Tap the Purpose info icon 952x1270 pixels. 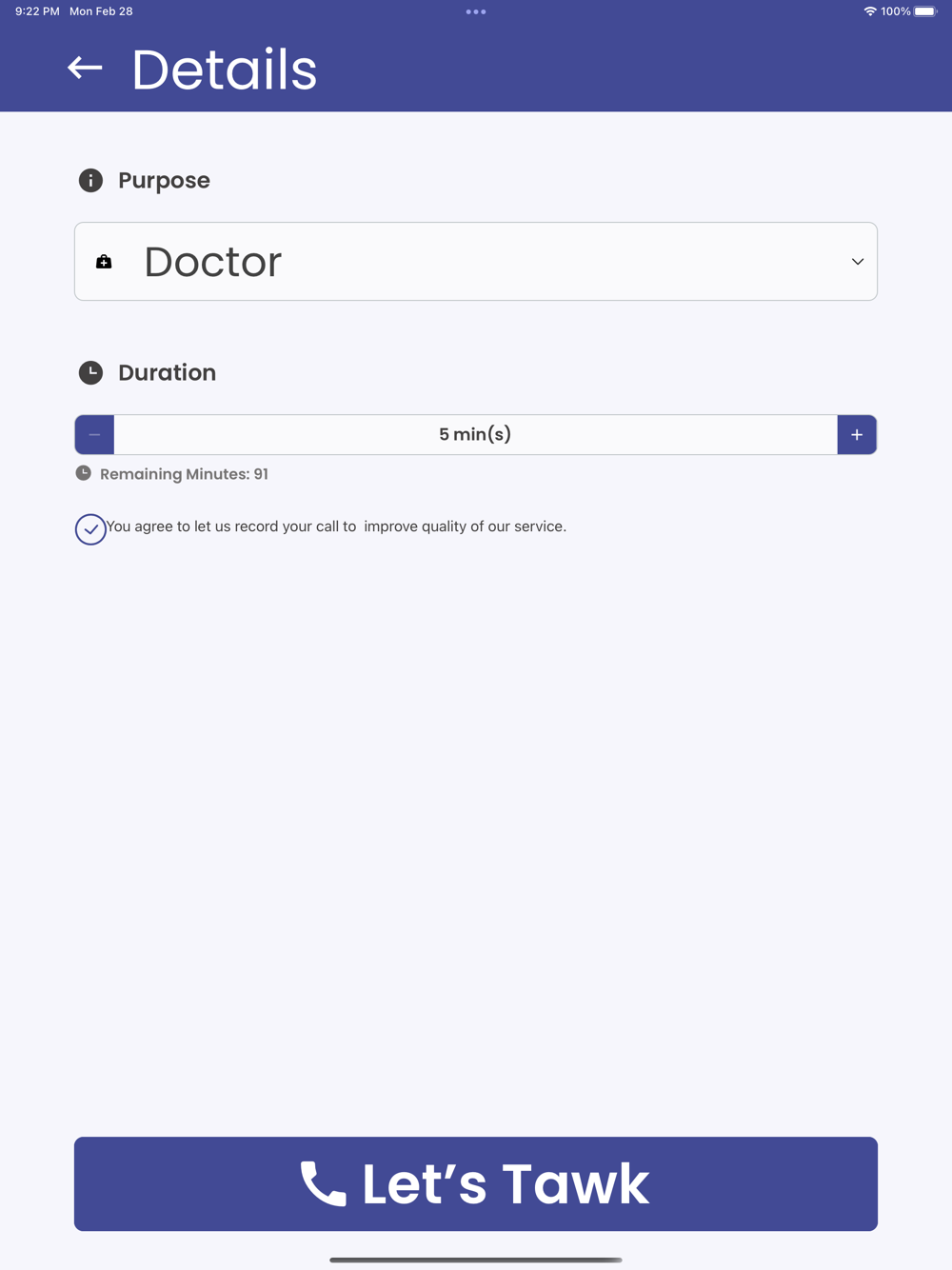point(90,180)
